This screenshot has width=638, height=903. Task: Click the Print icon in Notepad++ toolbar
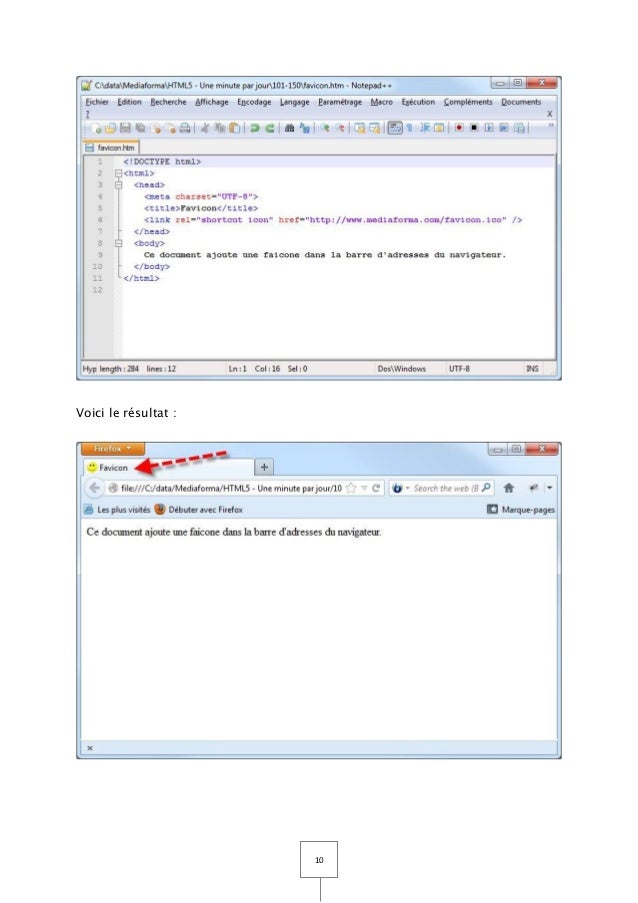pos(185,128)
